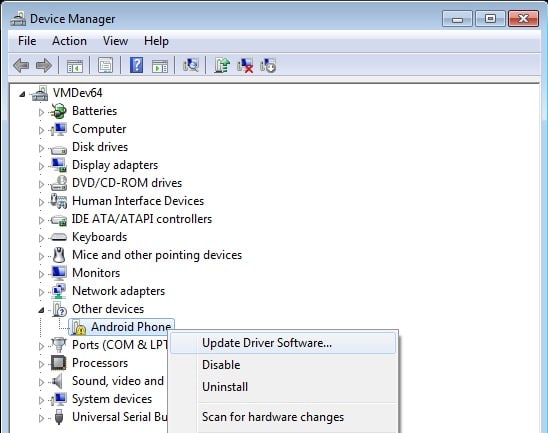Screen dimensions: 548x433
Task: Open the Action menu
Action: [x=69, y=41]
